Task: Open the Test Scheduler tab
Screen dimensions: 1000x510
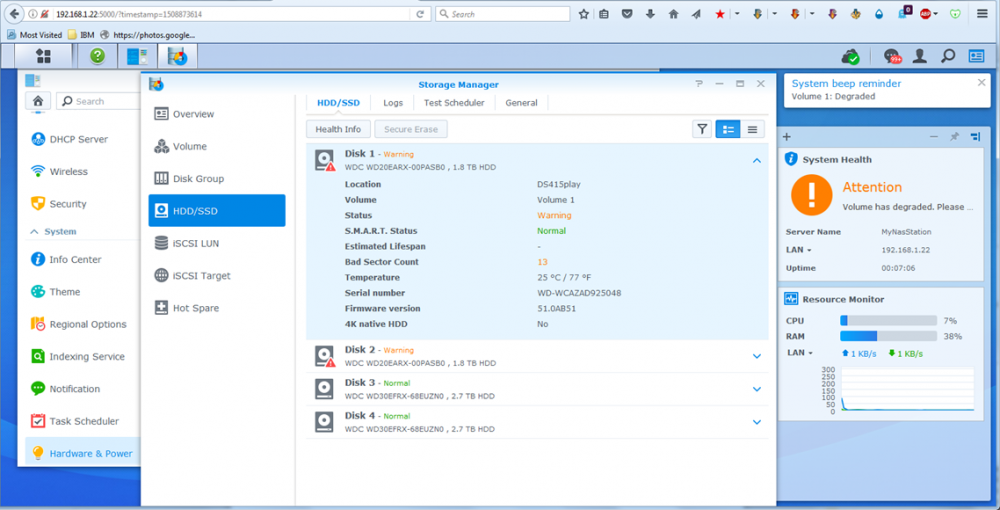Action: tap(453, 103)
